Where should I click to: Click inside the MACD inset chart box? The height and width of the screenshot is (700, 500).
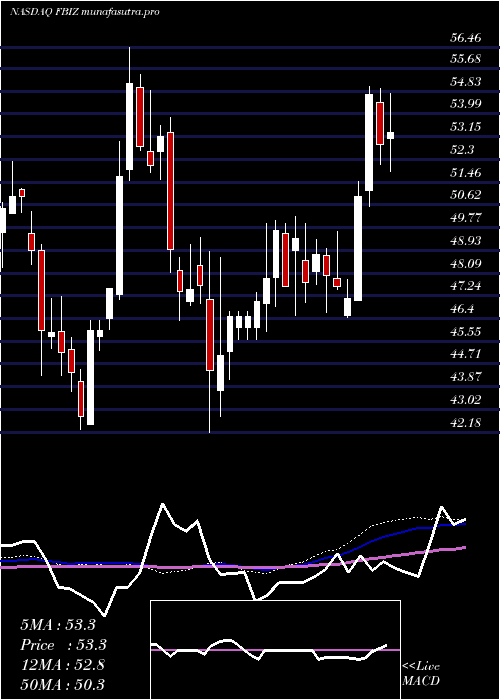(x=275, y=650)
